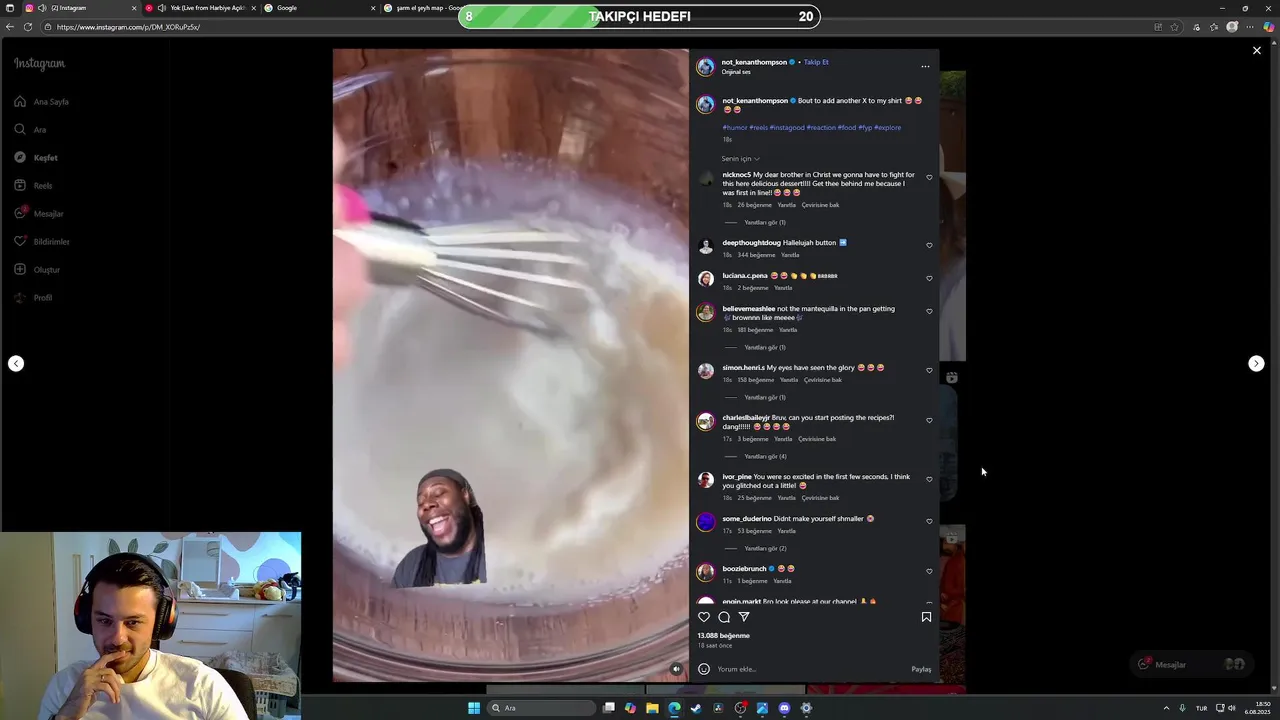The height and width of the screenshot is (720, 1280).
Task: Like nicknoc5's comment
Action: (x=929, y=178)
